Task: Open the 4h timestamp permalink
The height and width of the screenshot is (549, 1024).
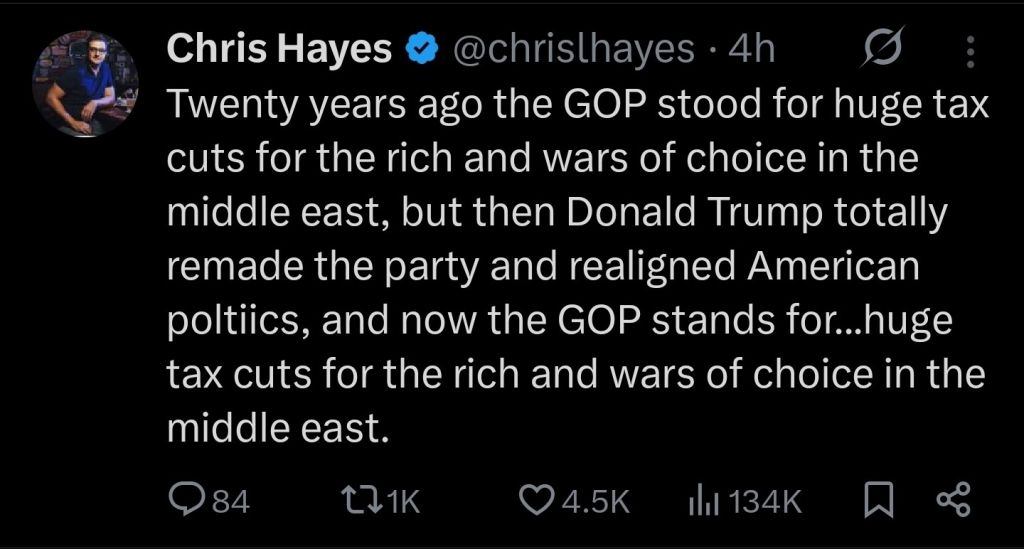Action: tap(752, 48)
